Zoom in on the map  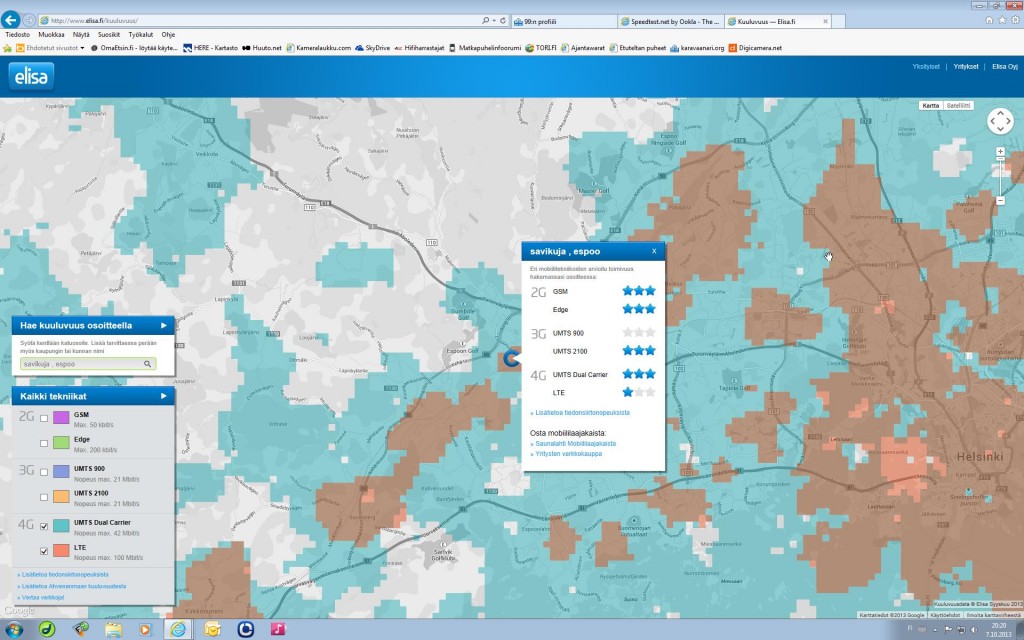click(x=1000, y=152)
